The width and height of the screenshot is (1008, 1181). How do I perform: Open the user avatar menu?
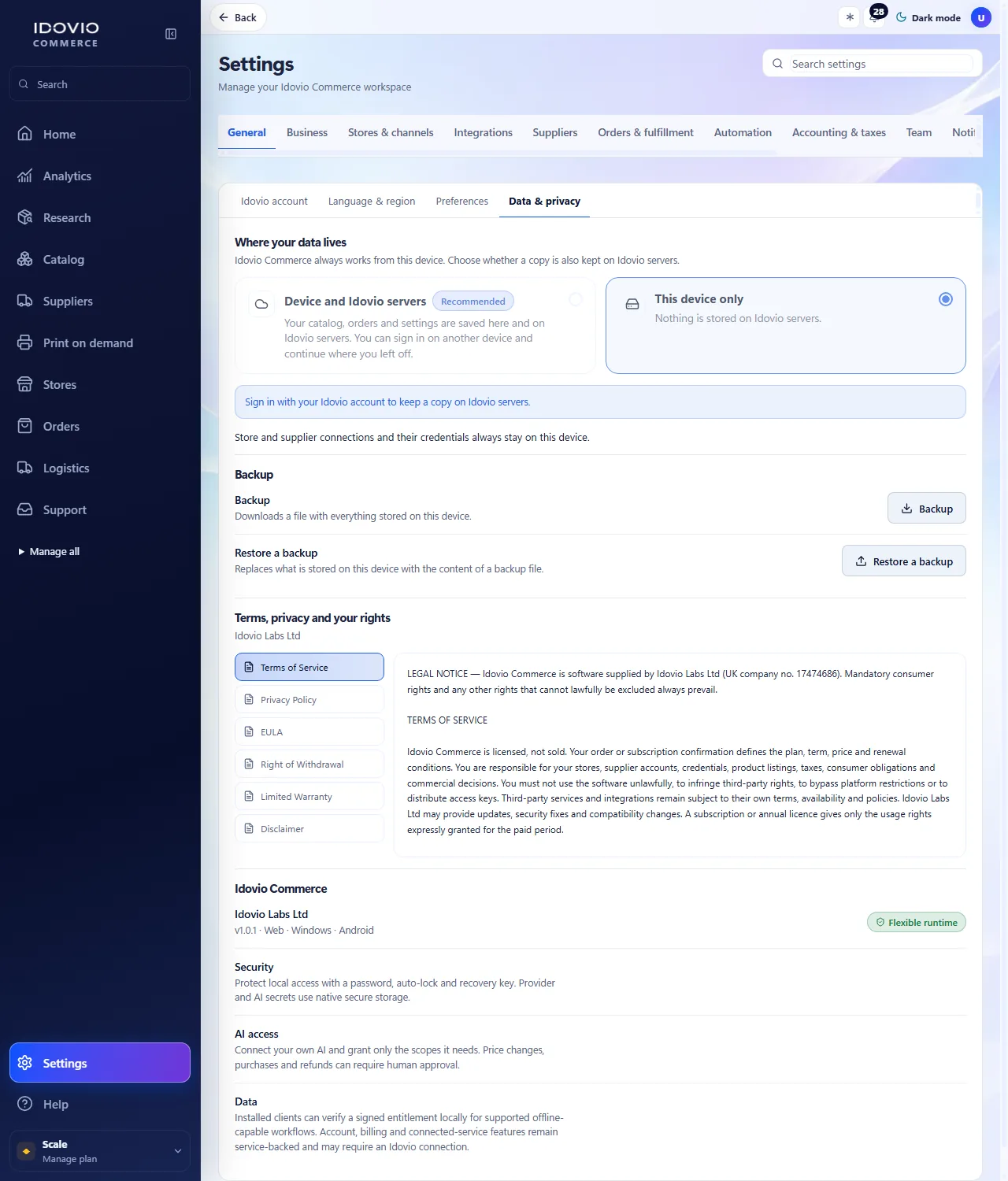click(981, 17)
